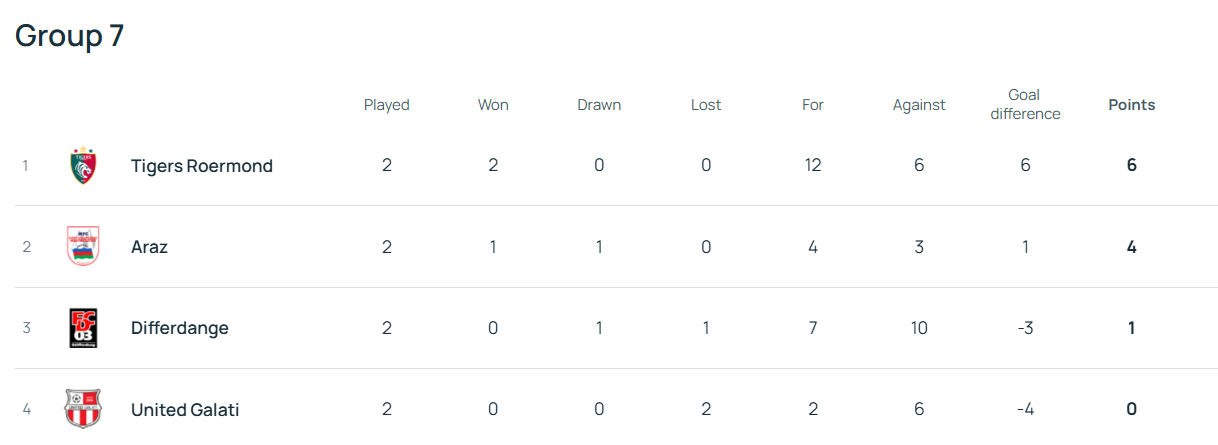The height and width of the screenshot is (445, 1218).
Task: Click the Points column header
Action: point(1131,105)
